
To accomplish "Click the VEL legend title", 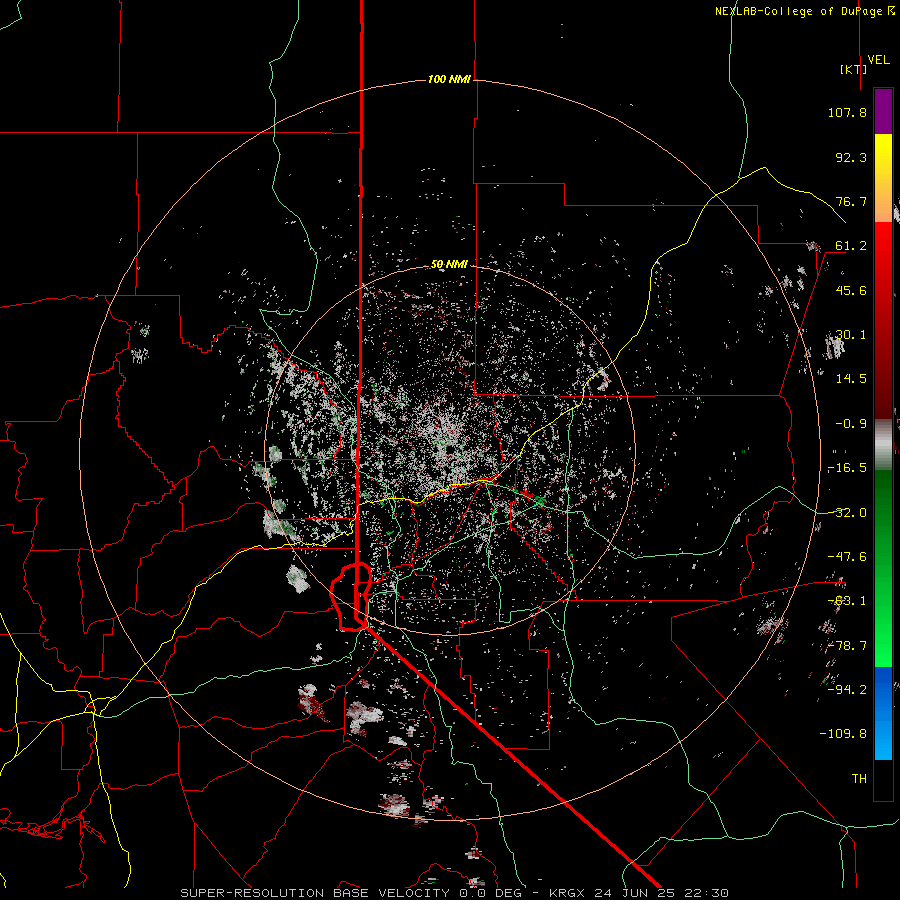I will point(878,60).
